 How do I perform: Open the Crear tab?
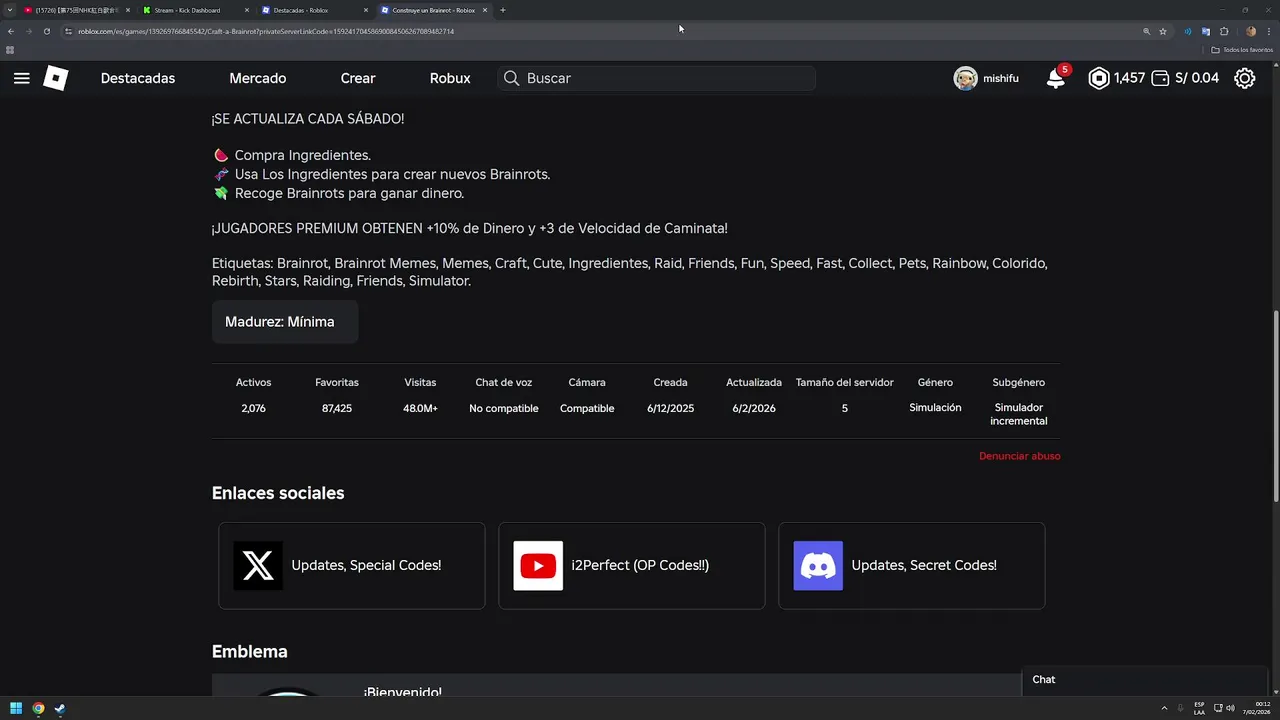tap(358, 78)
